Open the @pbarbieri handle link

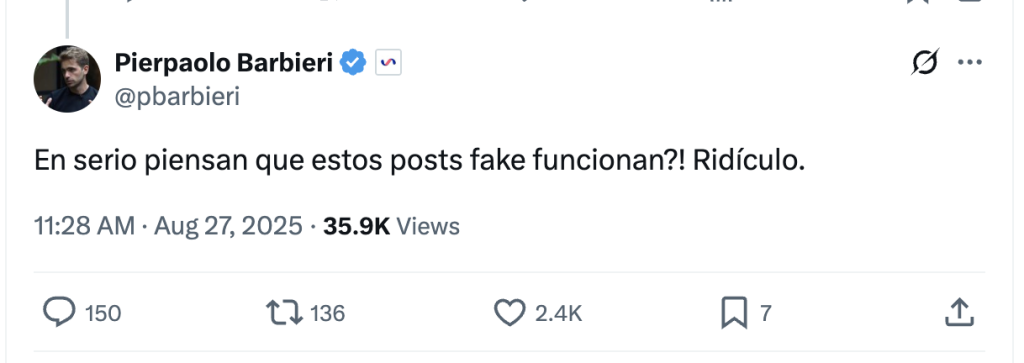(x=178, y=97)
